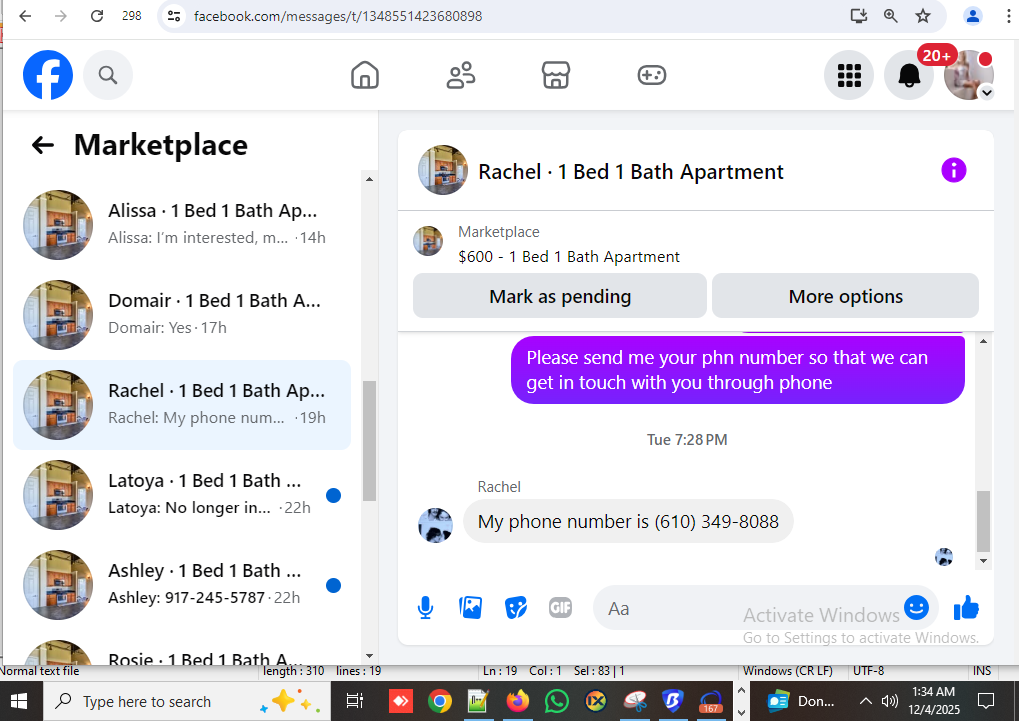Click Rachel's phone number message bubble

tap(628, 521)
